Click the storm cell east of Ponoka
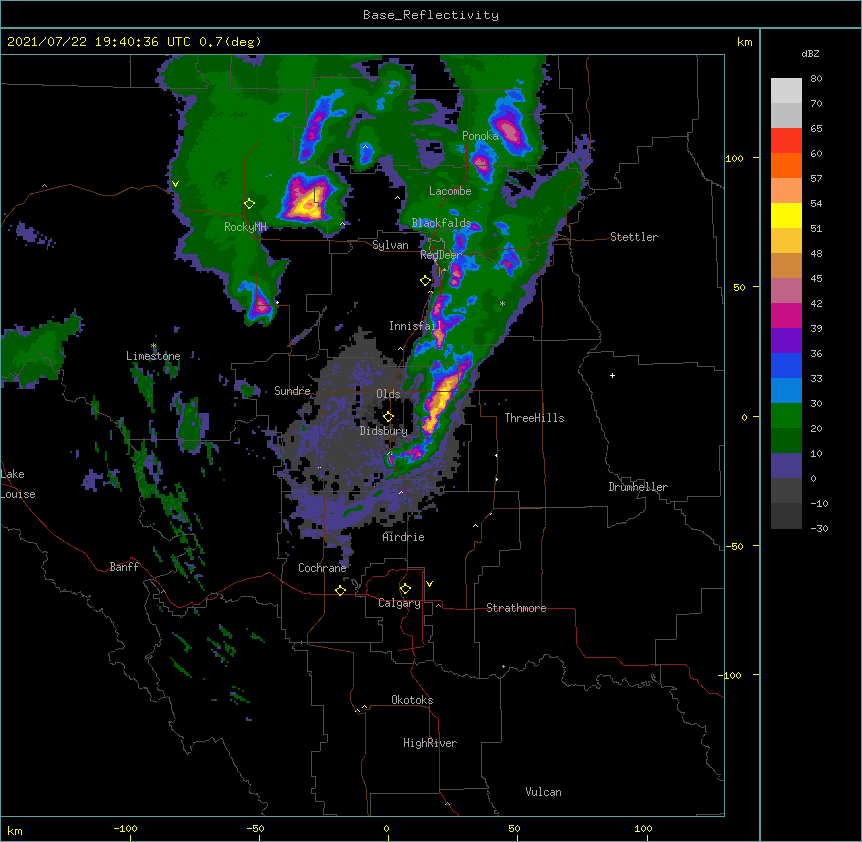This screenshot has height=842, width=862. pos(509,132)
